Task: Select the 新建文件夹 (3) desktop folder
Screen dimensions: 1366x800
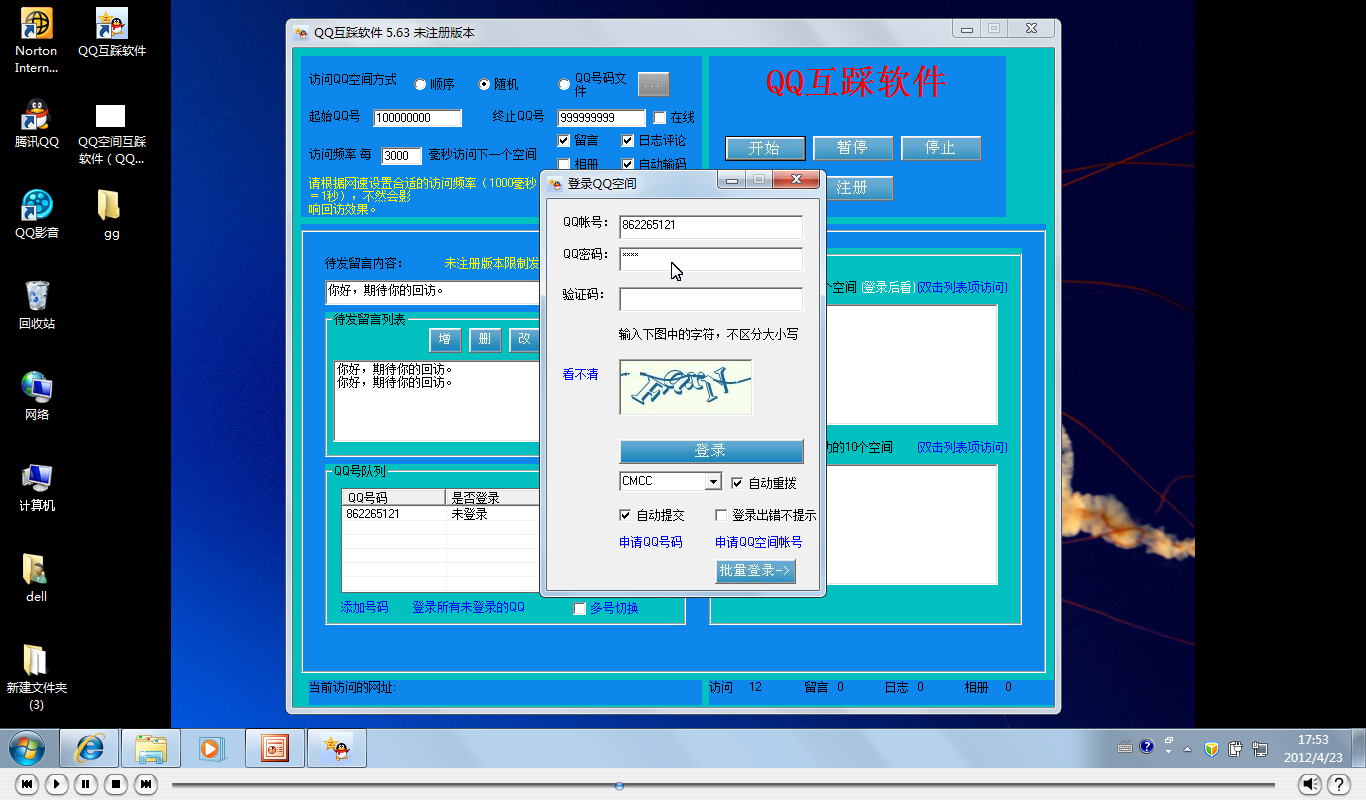Action: [36, 678]
